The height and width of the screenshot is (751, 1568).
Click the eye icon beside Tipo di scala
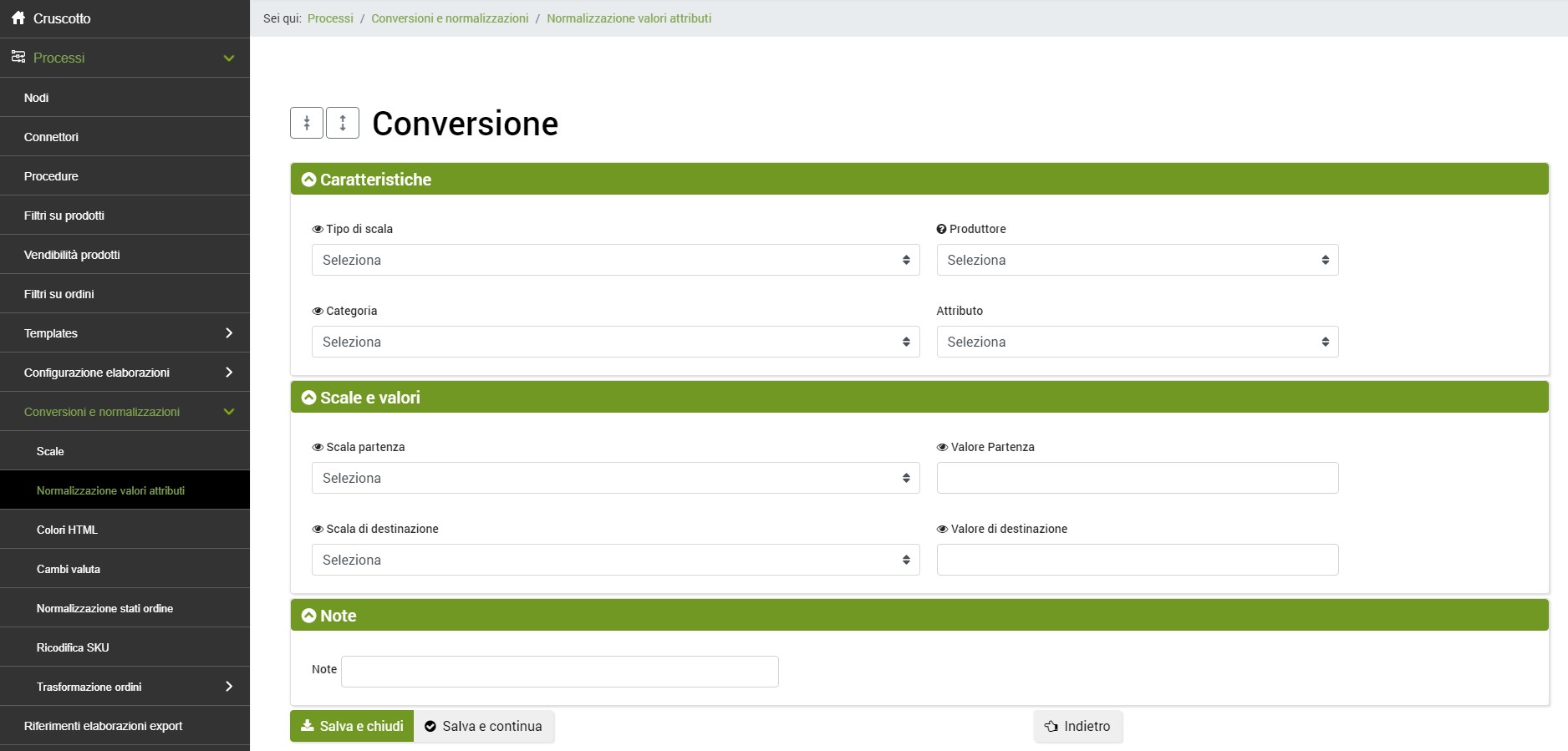coord(318,229)
